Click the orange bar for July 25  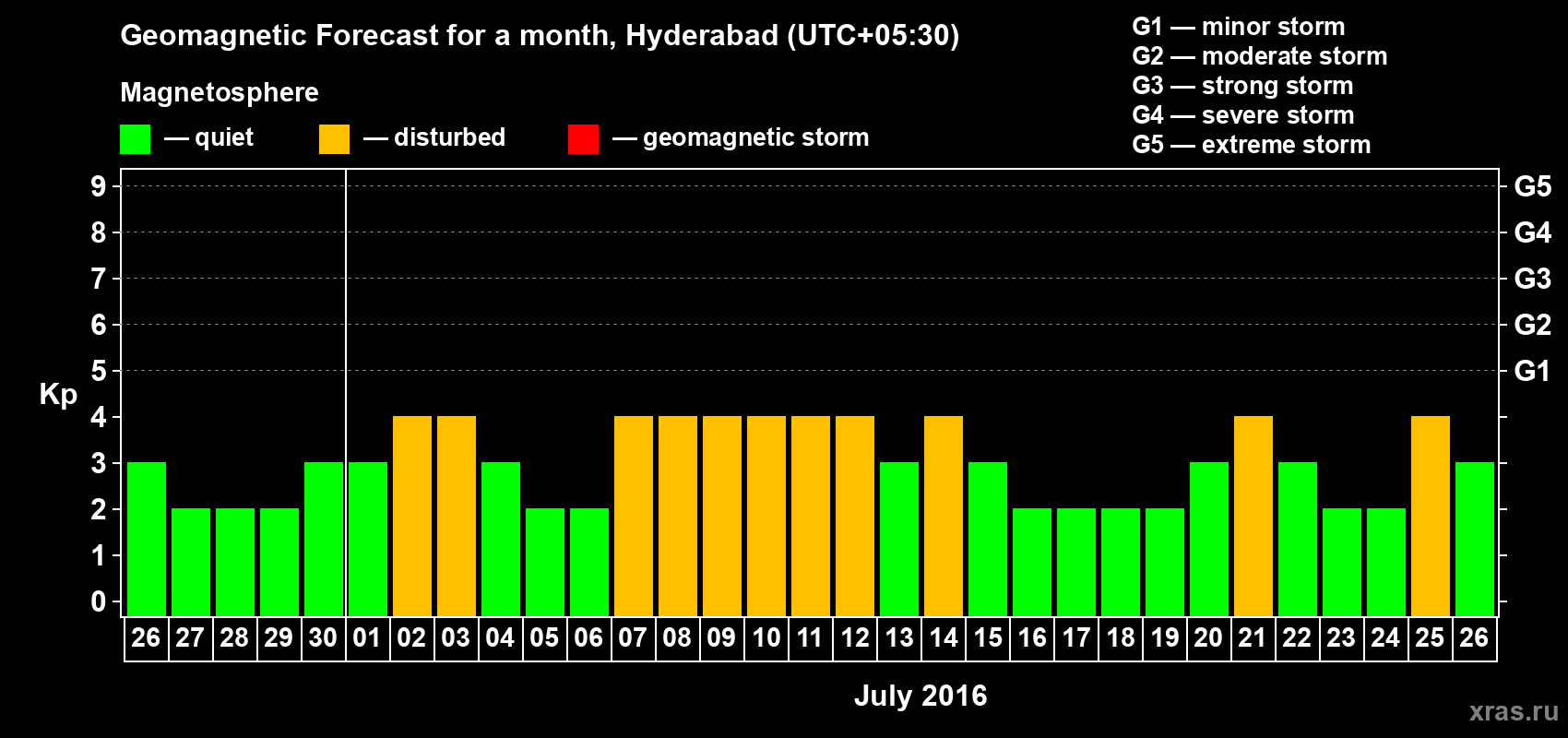click(1431, 516)
